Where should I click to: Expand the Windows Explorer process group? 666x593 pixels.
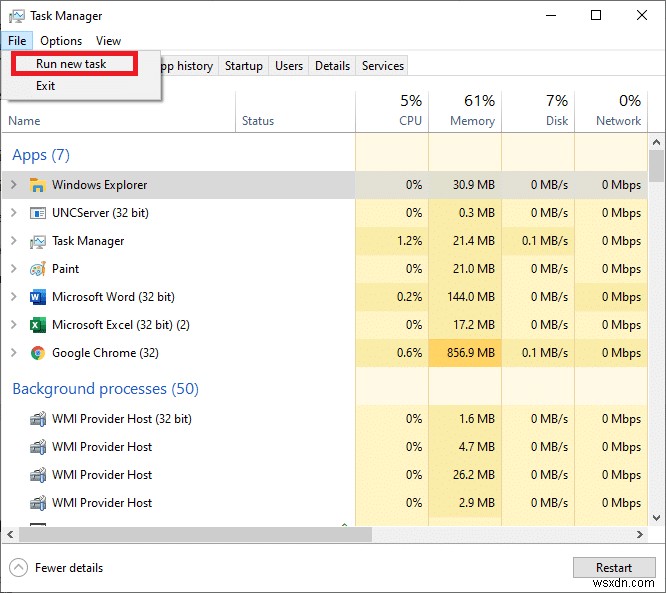pyautogui.click(x=14, y=185)
